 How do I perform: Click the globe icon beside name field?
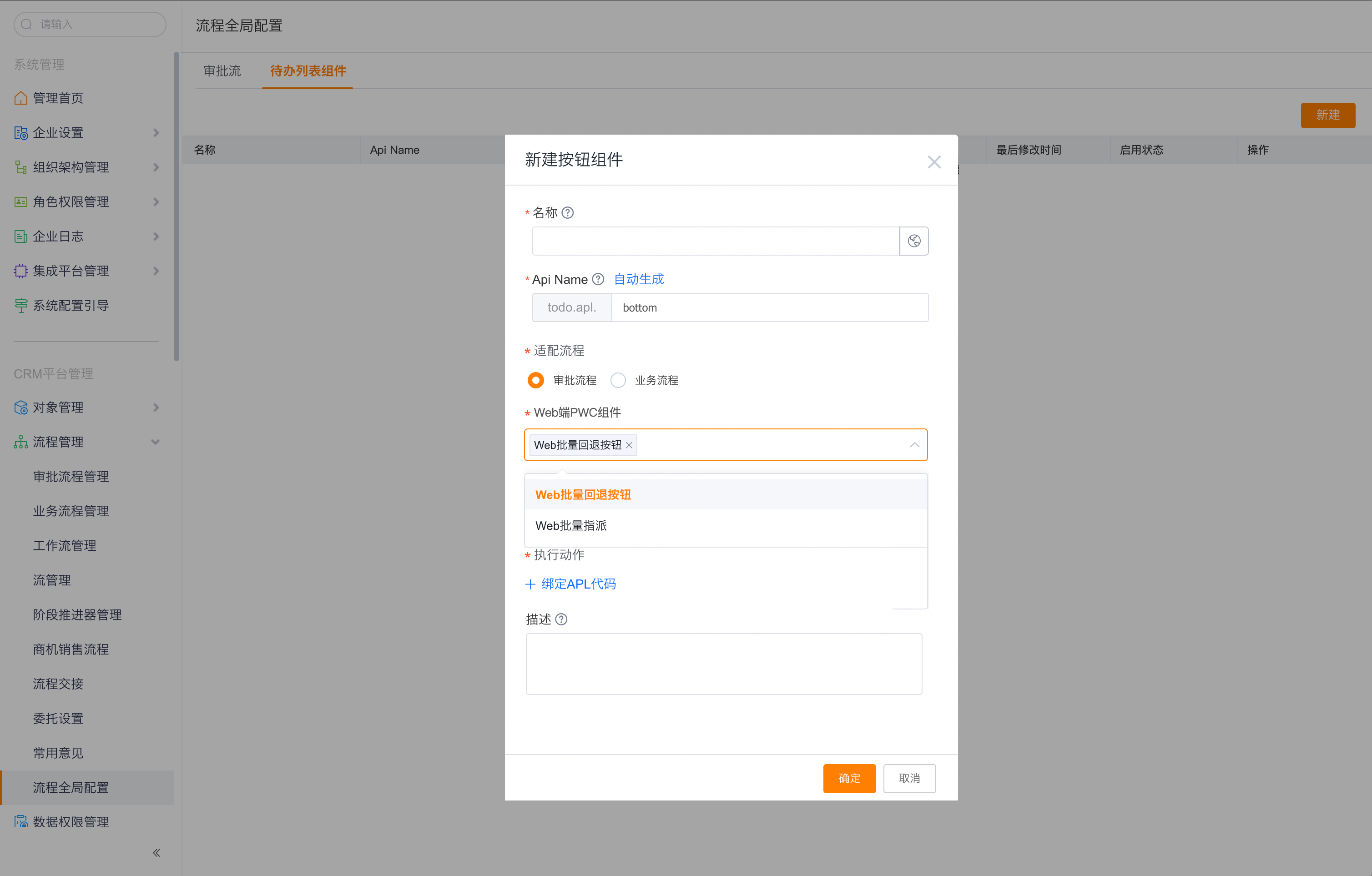pyautogui.click(x=913, y=241)
